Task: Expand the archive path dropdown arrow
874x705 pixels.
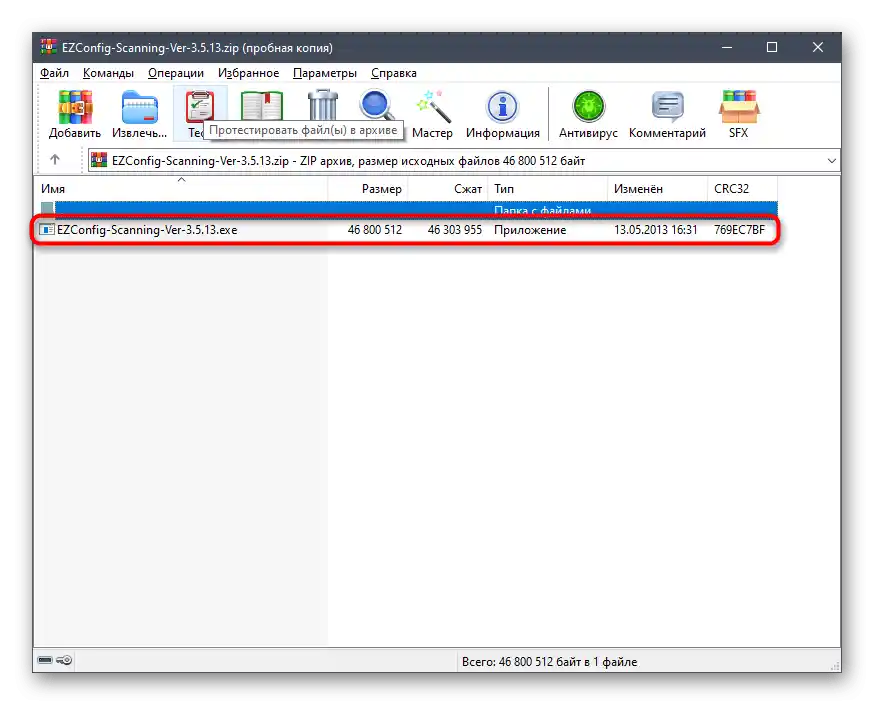Action: pos(832,161)
